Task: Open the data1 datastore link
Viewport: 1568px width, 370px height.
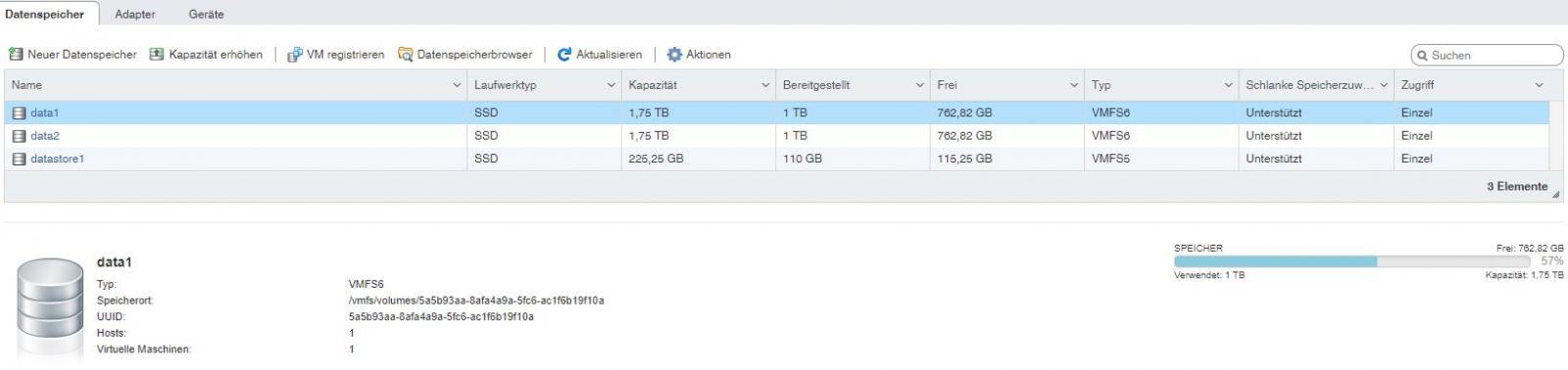Action: 44,113
